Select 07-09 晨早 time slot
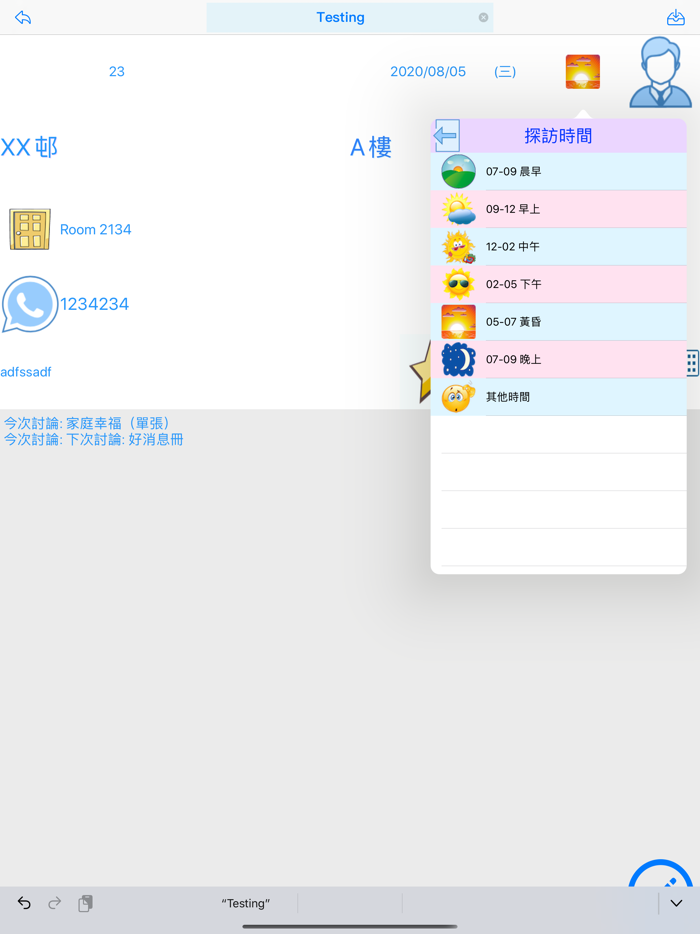This screenshot has width=700, height=934. pyautogui.click(x=559, y=172)
